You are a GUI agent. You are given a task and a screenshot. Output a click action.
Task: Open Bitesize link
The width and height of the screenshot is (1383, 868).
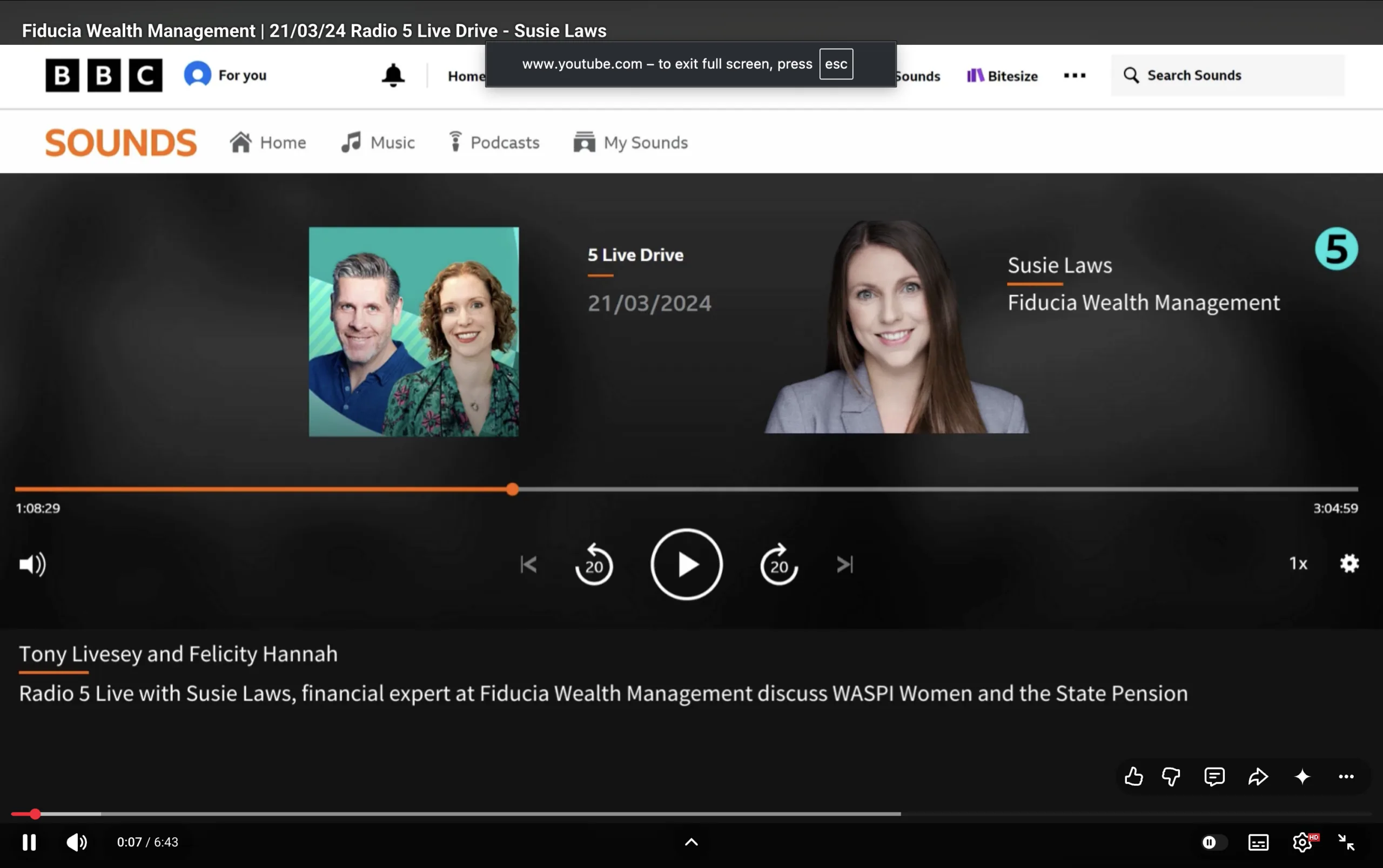1002,76
